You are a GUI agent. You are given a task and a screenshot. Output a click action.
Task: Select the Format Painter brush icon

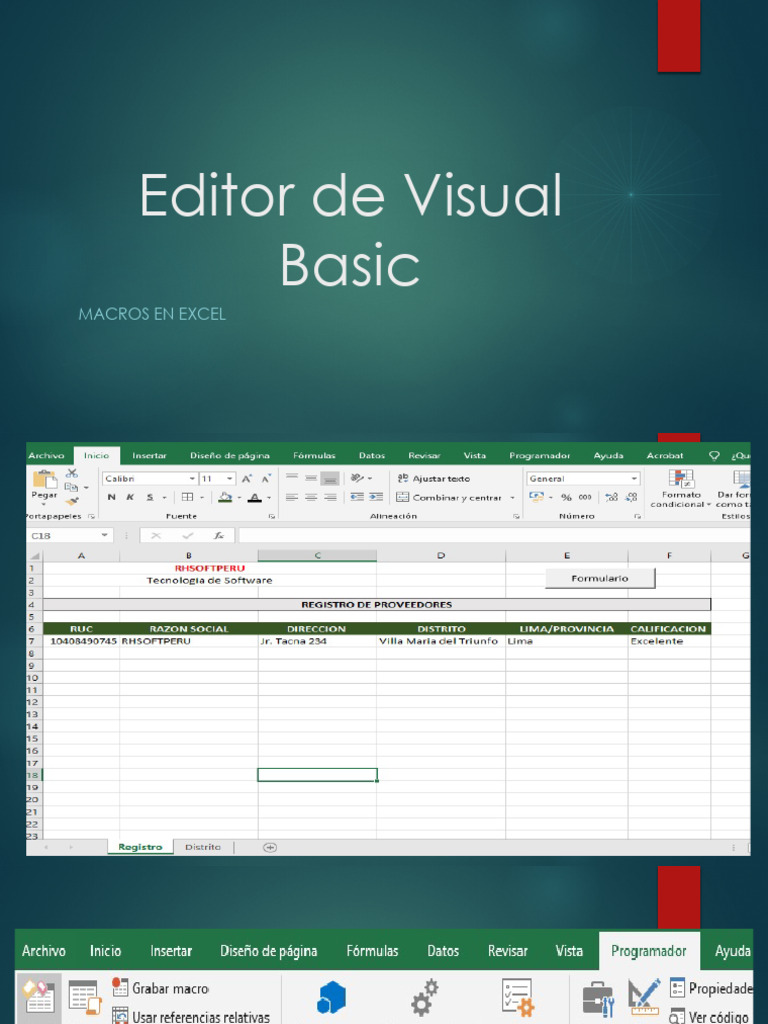click(x=72, y=501)
